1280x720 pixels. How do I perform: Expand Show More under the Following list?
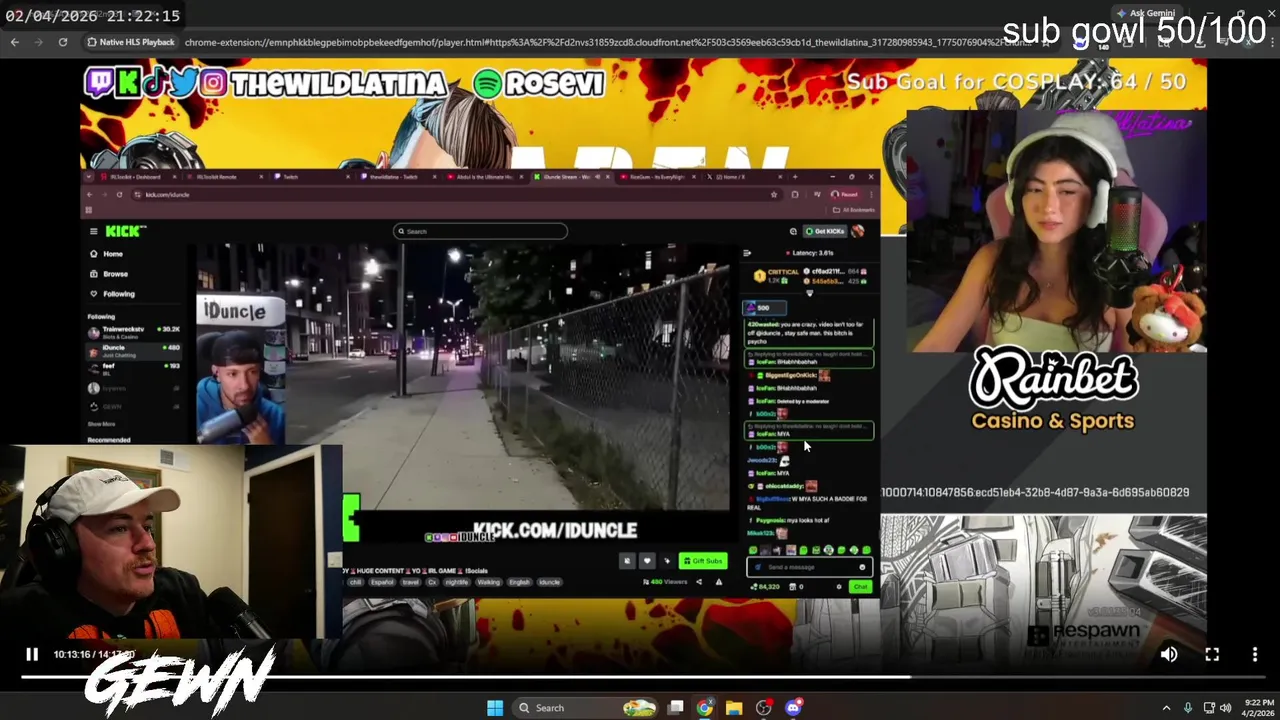click(x=102, y=424)
